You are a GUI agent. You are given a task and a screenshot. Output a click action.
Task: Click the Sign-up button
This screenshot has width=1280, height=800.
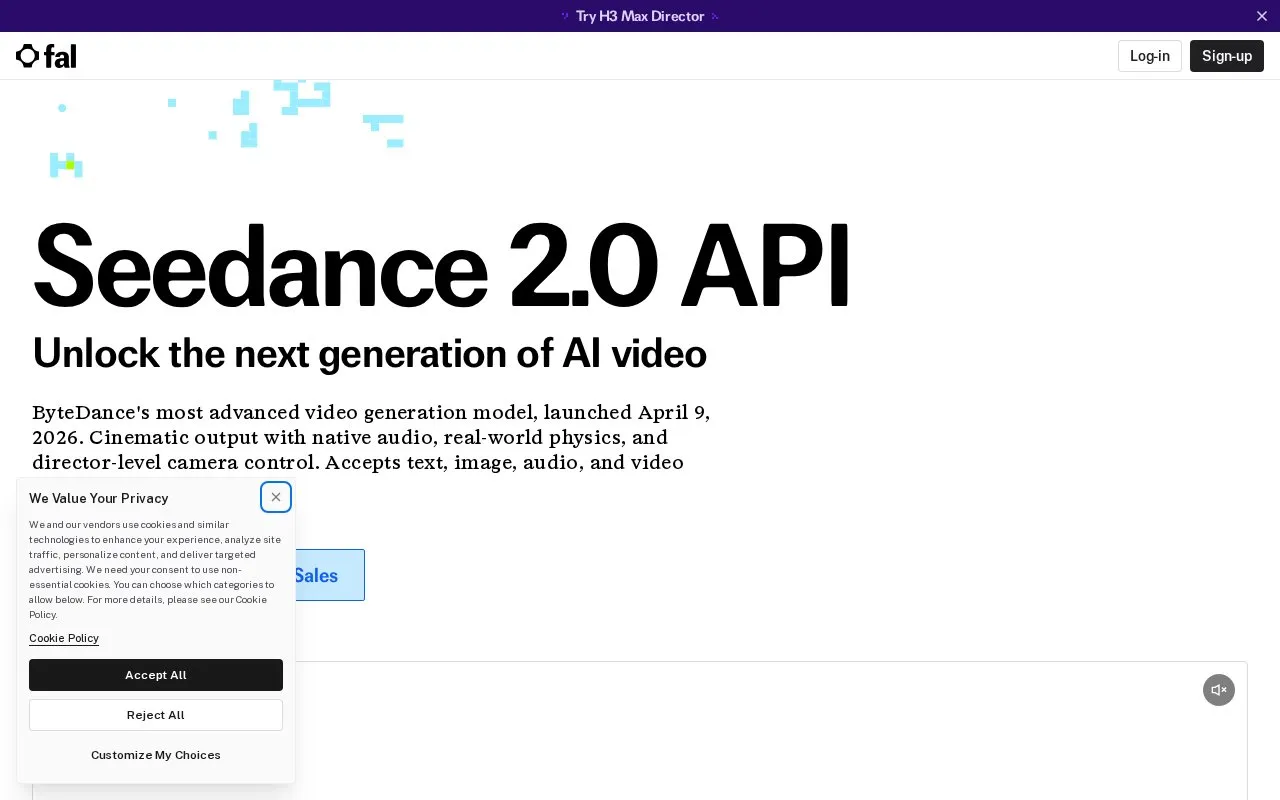(x=1227, y=56)
